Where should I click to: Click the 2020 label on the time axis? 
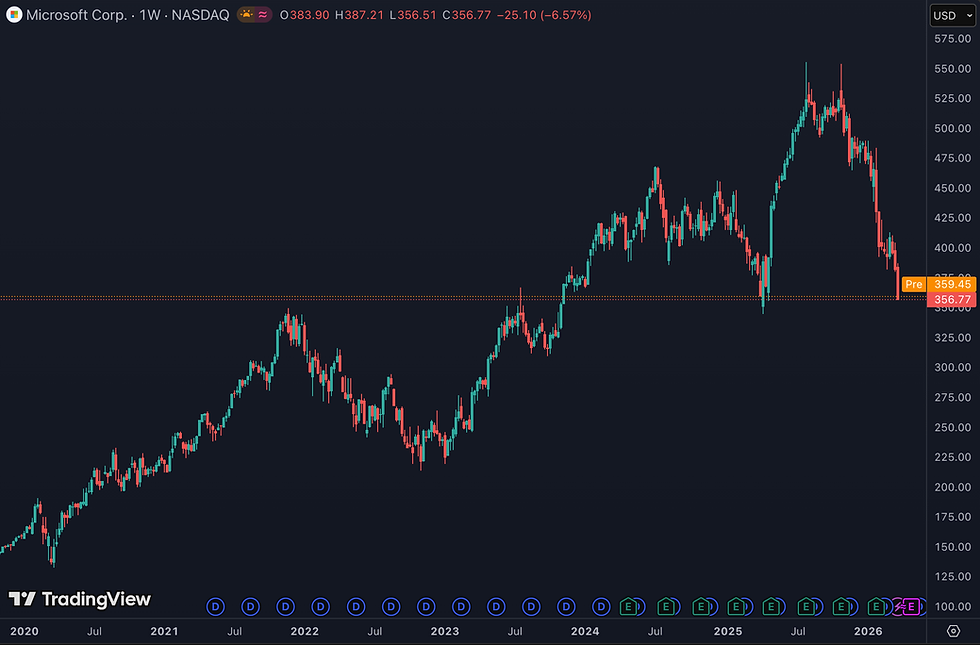tap(24, 631)
